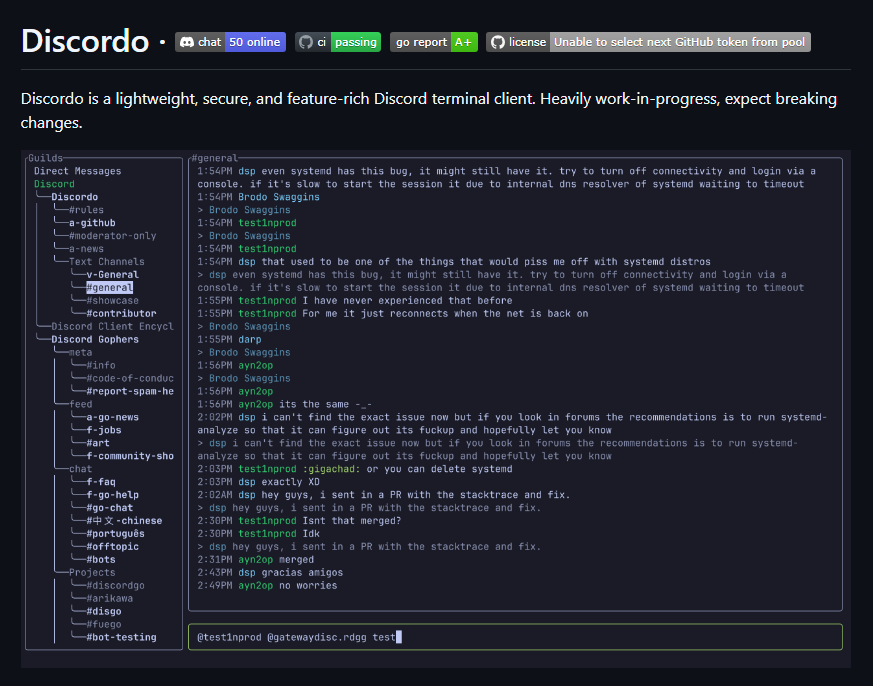873x686 pixels.
Task: Open the #code-of-conduc channel
Action: point(130,378)
